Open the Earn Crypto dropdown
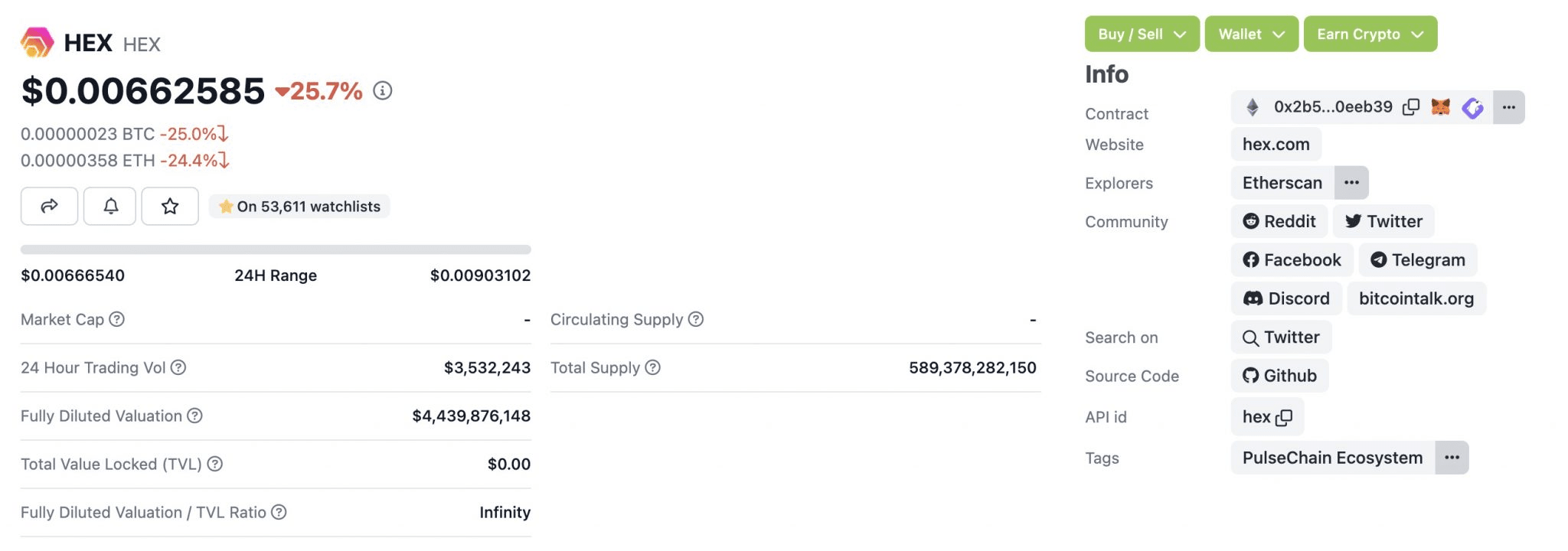The height and width of the screenshot is (551, 1568). (1370, 34)
